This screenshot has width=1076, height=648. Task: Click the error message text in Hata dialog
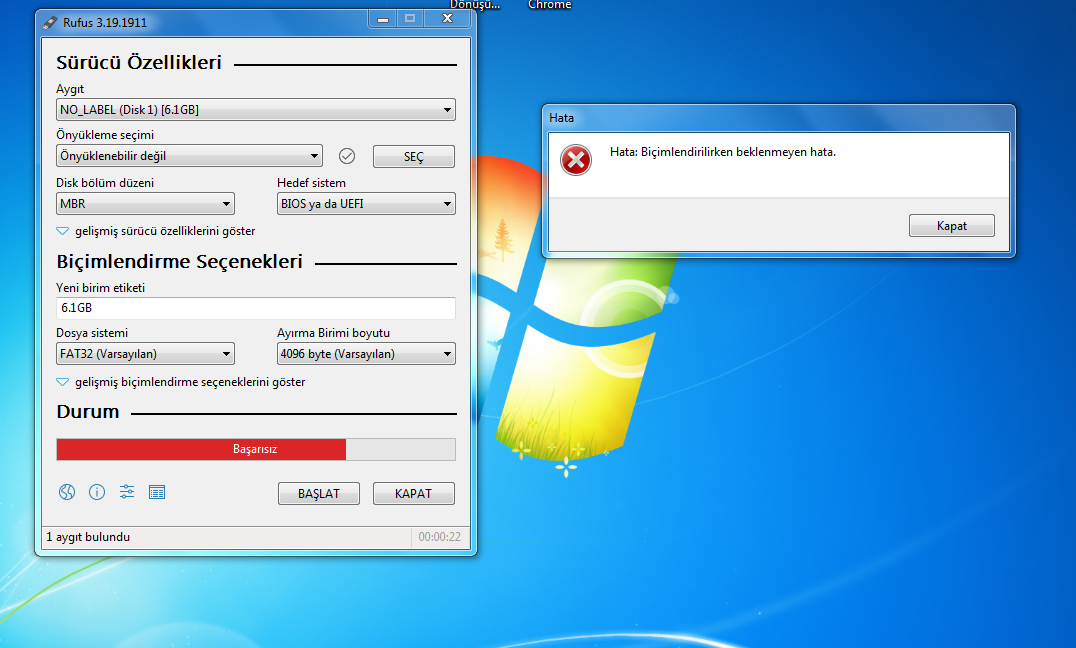723,152
